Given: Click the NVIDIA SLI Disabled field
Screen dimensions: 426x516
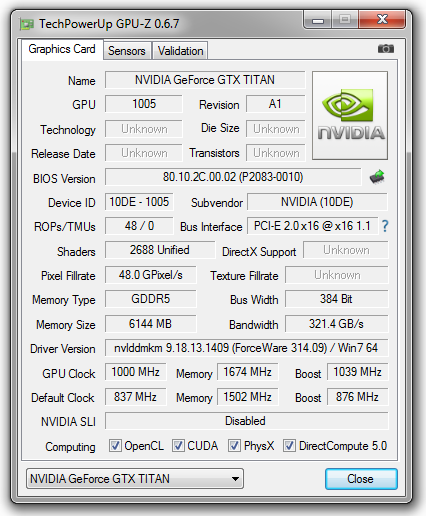Looking at the screenshot, I should point(247,421).
